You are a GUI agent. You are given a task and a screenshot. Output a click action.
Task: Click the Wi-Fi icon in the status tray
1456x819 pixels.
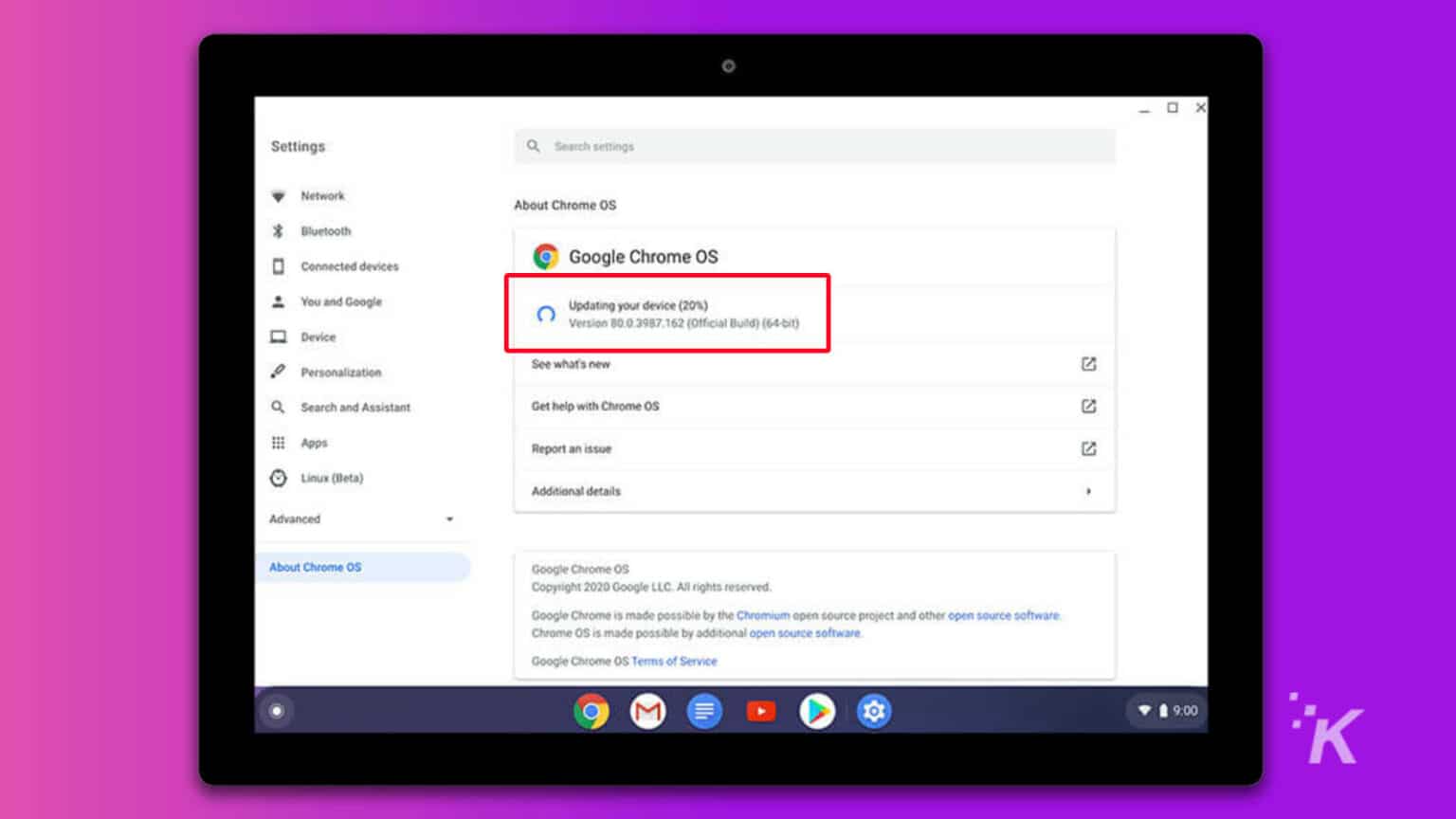point(1145,710)
